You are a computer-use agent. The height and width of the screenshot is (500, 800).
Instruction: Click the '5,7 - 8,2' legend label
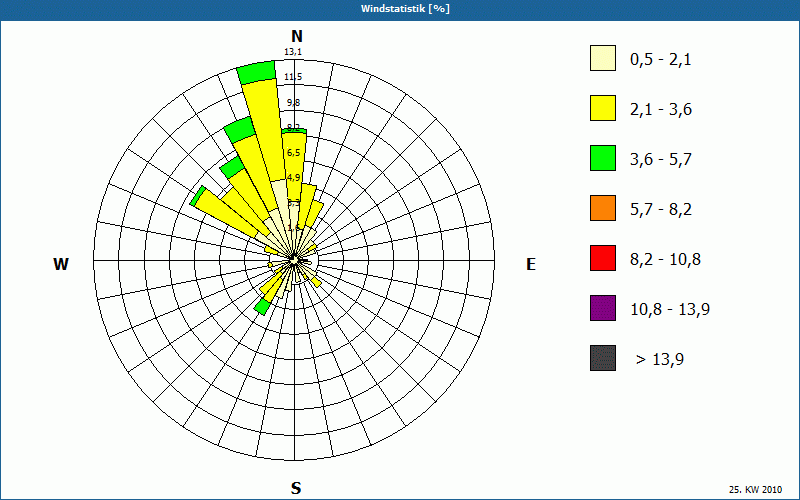pyautogui.click(x=661, y=210)
